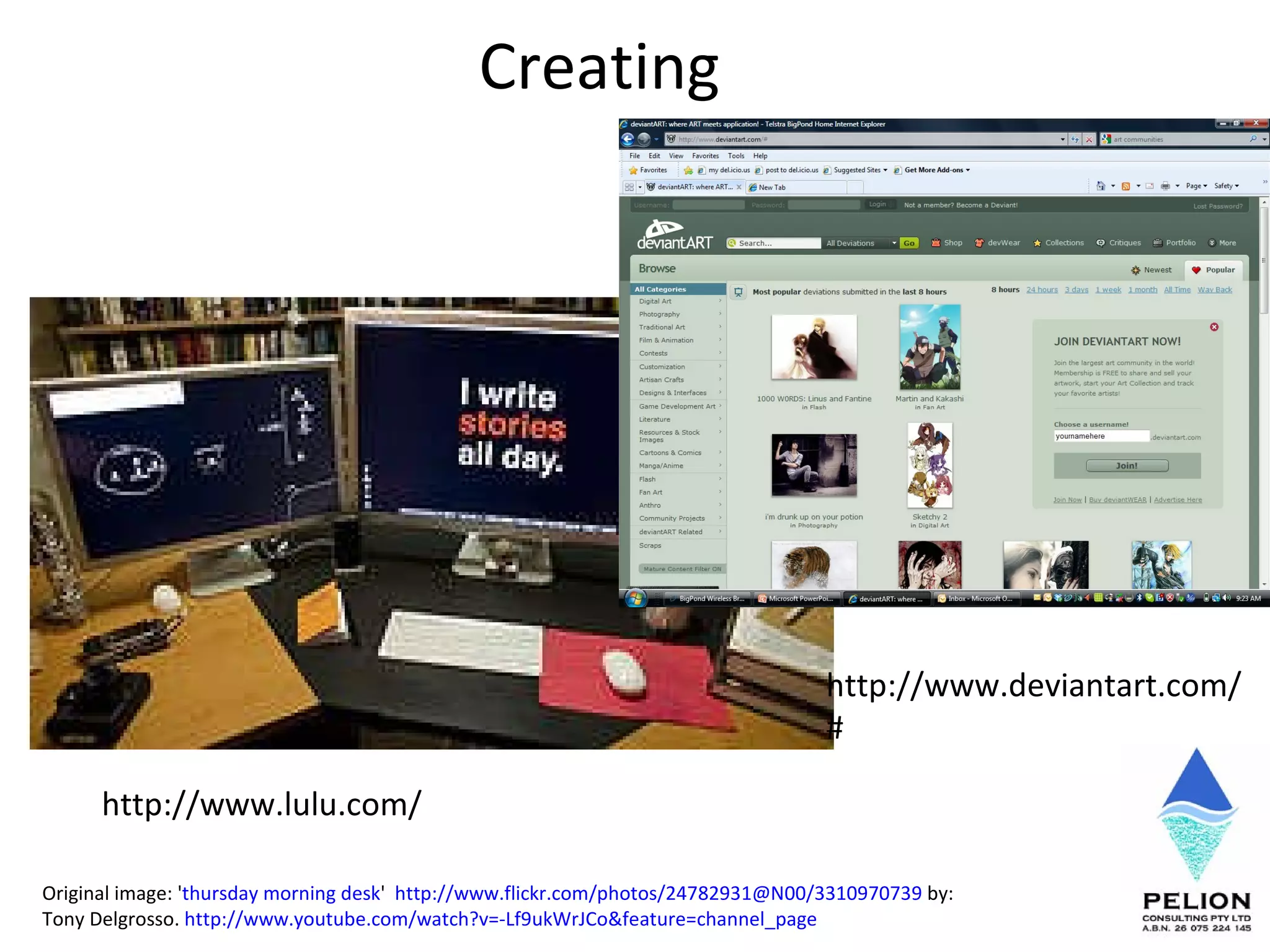Click the search magnifier in the IE search box
The image size is (1270, 952).
click(x=1253, y=139)
